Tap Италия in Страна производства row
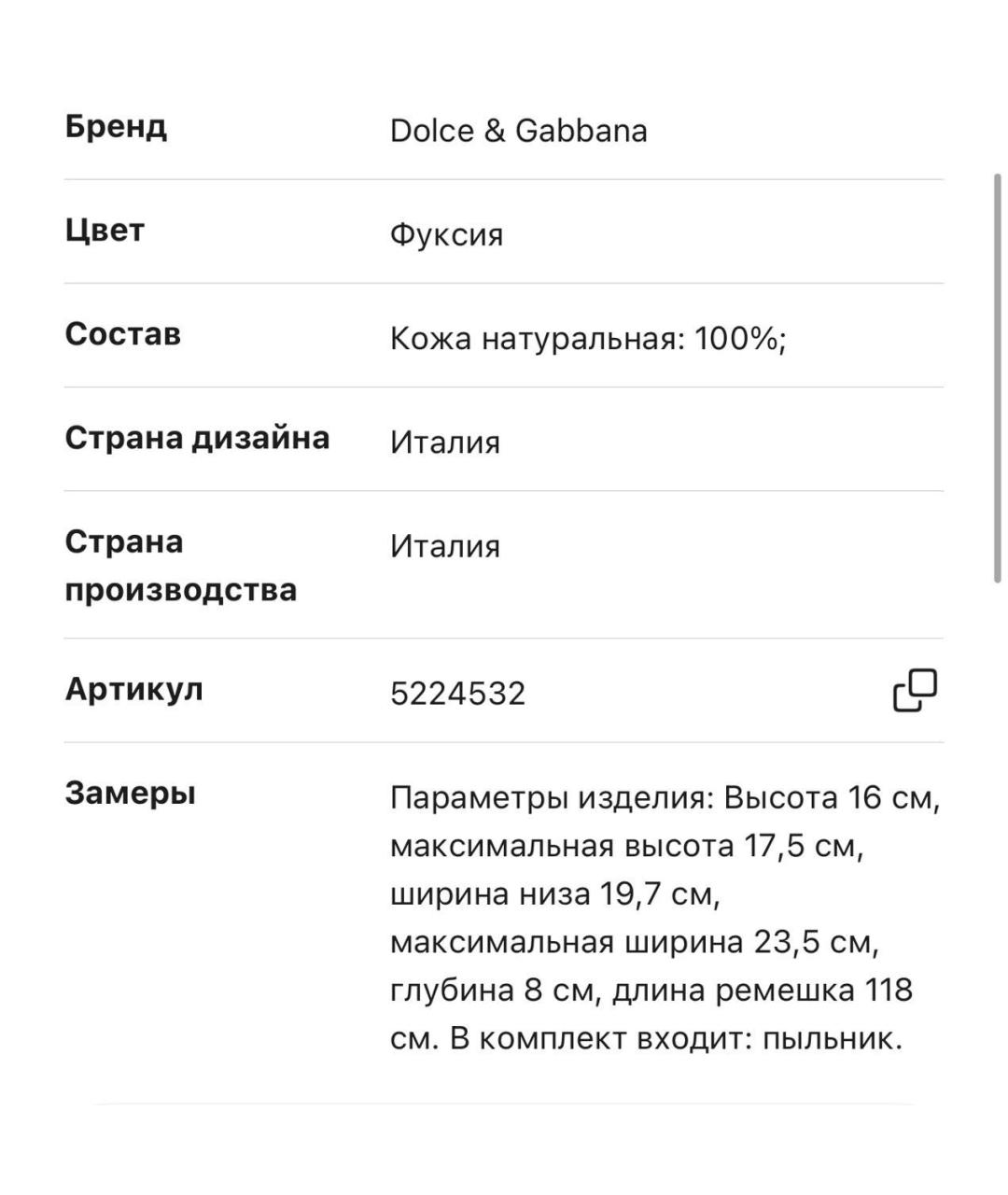The width and height of the screenshot is (1008, 1195). tap(445, 546)
